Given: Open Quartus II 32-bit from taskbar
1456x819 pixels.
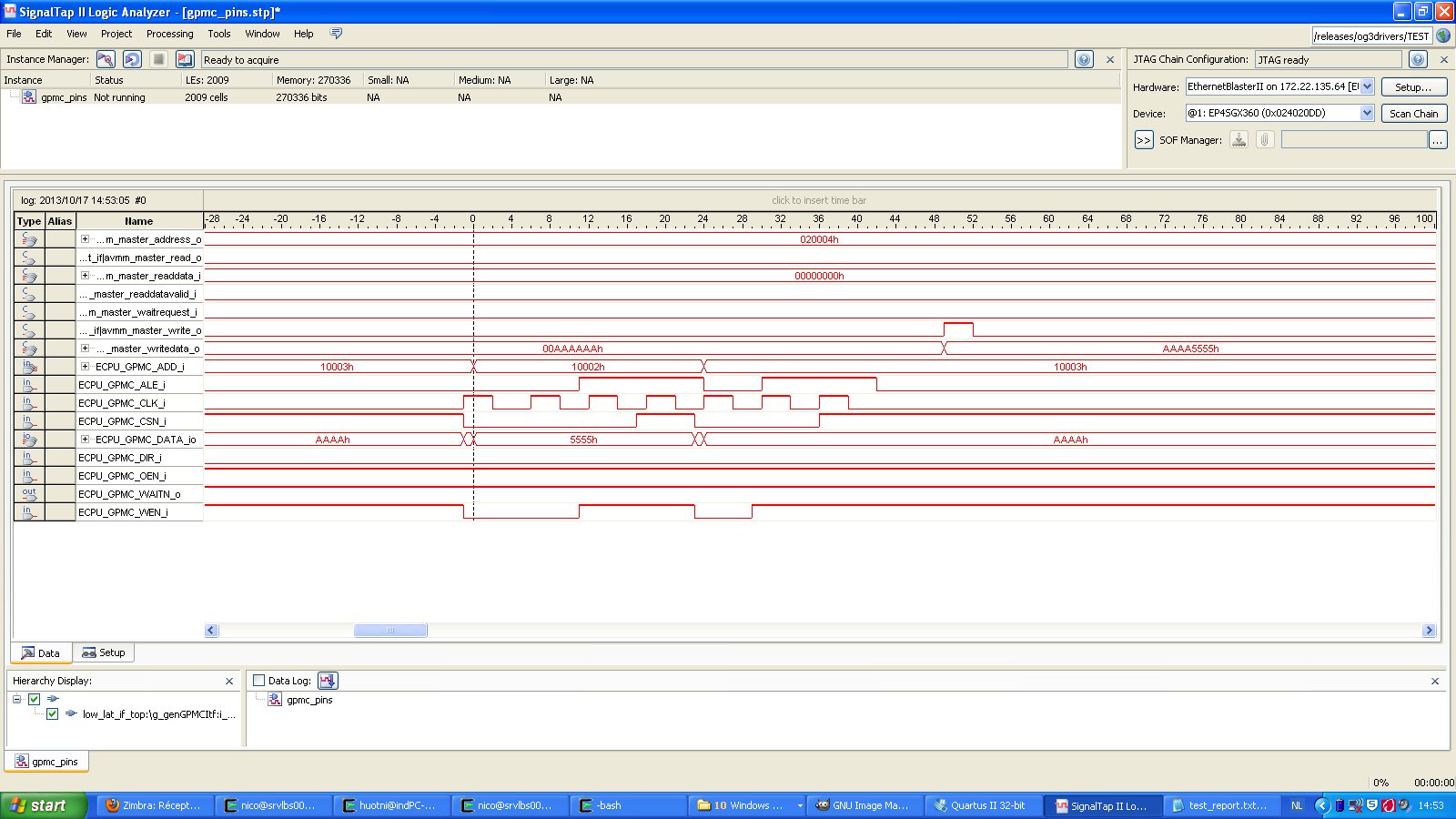Looking at the screenshot, I should point(982,805).
